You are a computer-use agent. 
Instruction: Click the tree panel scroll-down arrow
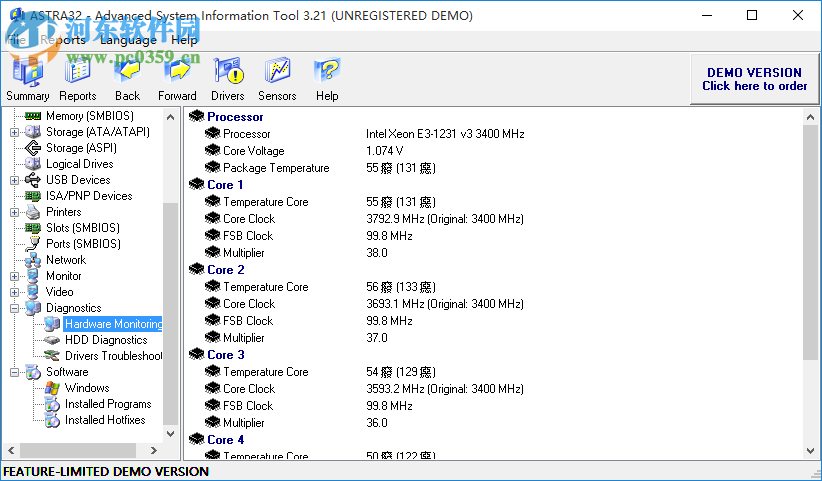[170, 434]
